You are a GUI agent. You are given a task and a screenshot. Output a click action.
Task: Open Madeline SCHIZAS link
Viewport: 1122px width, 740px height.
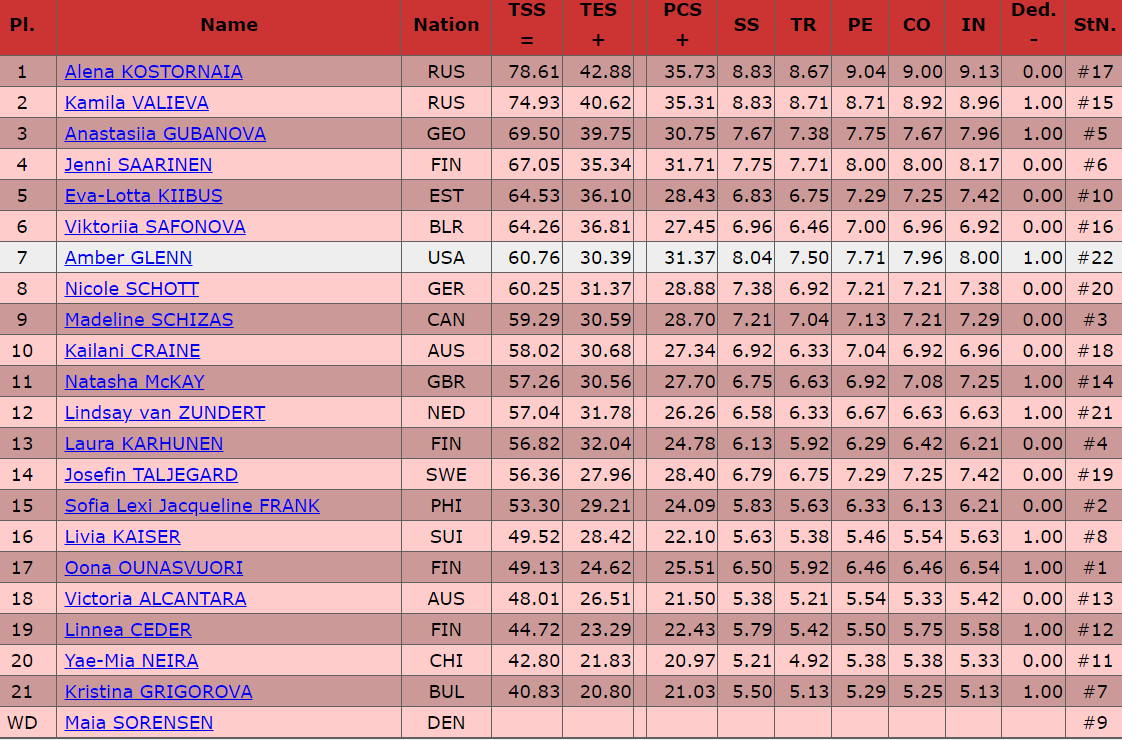coord(149,320)
